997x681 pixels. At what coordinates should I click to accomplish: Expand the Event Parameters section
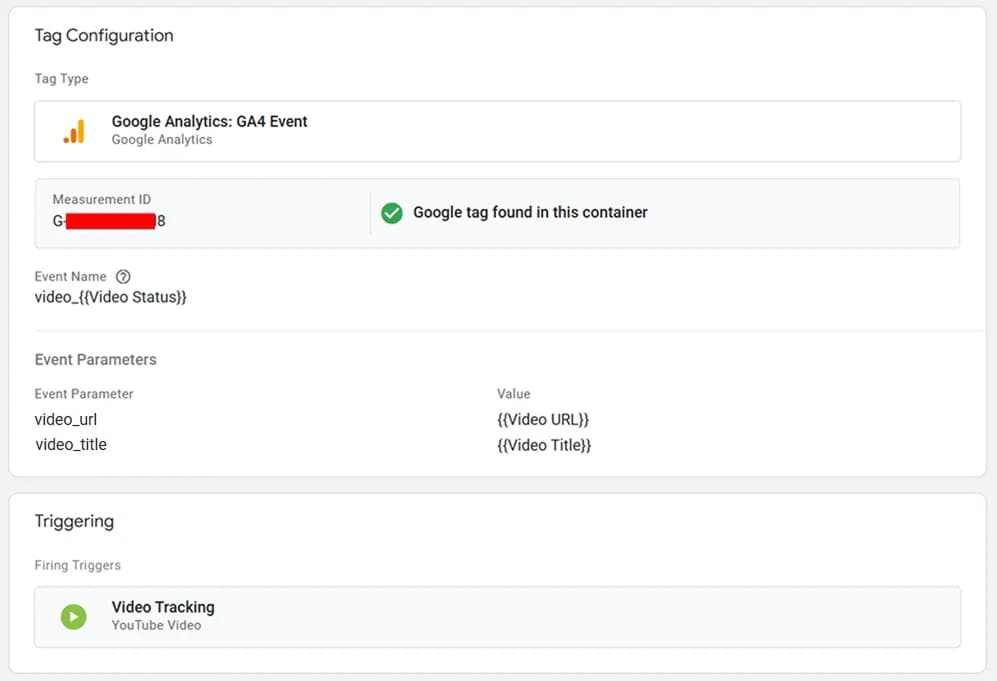pyautogui.click(x=95, y=359)
